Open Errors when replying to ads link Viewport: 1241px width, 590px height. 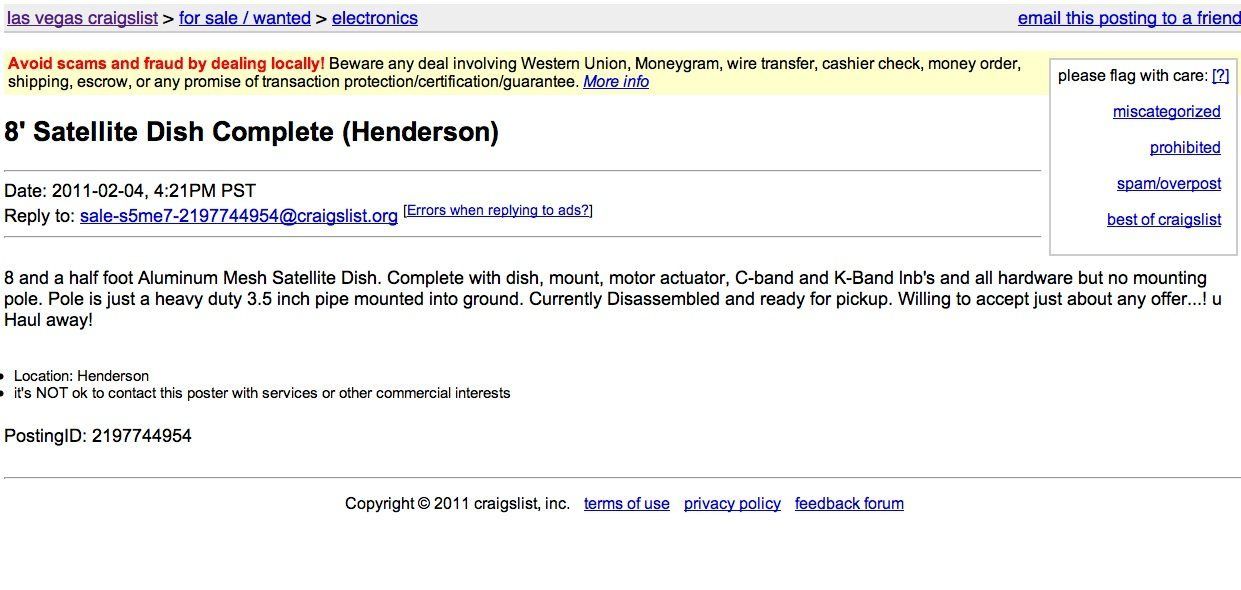[x=498, y=210]
